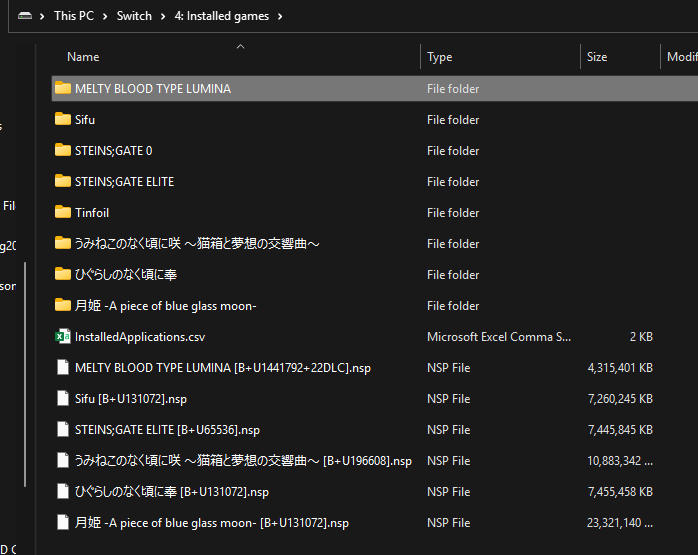Select うみねこのなく頃に咲 [B+U196608].nsp file name

[243, 461]
